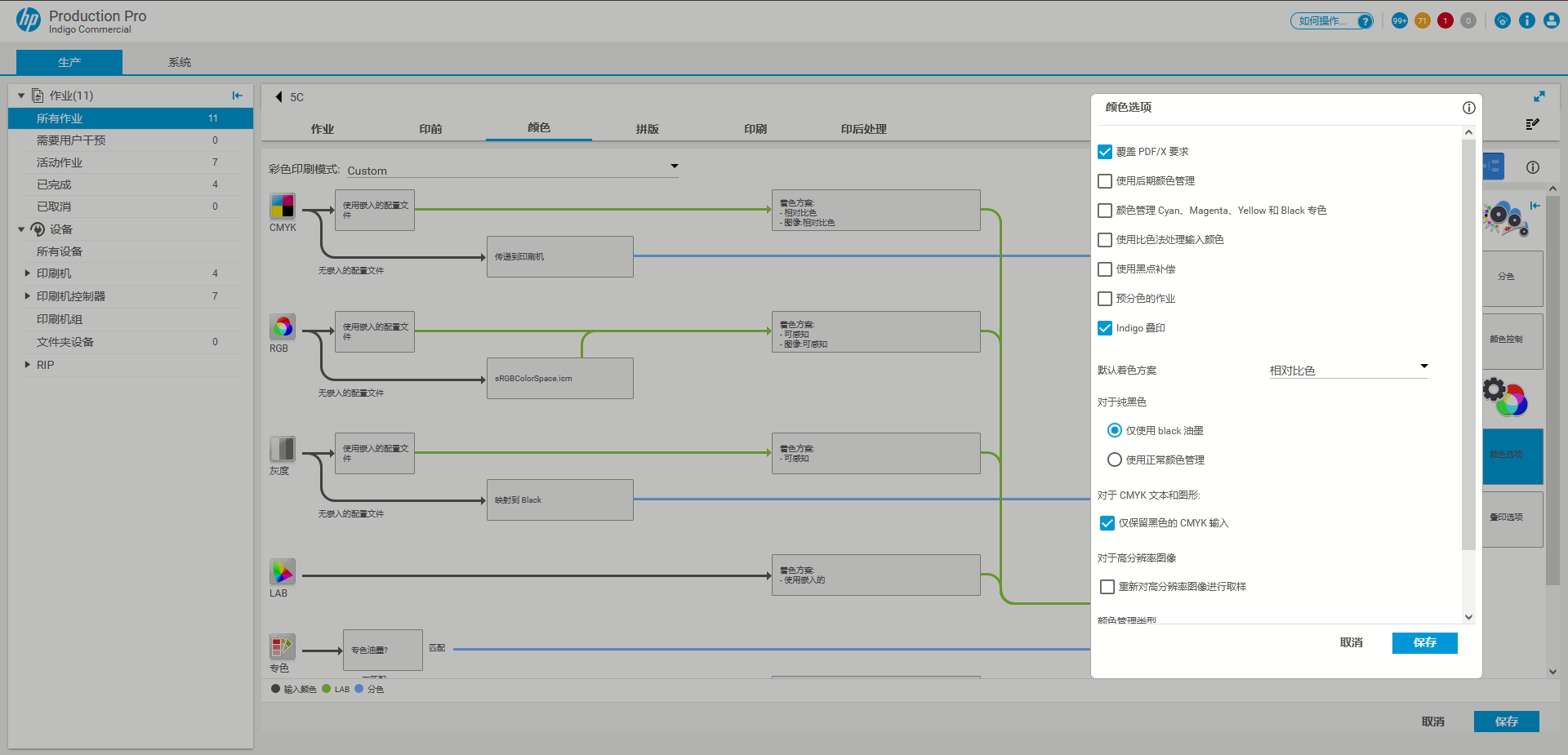This screenshot has height=755, width=1568.
Task: Expand the 印刷机控制器 tree node
Action: point(27,296)
